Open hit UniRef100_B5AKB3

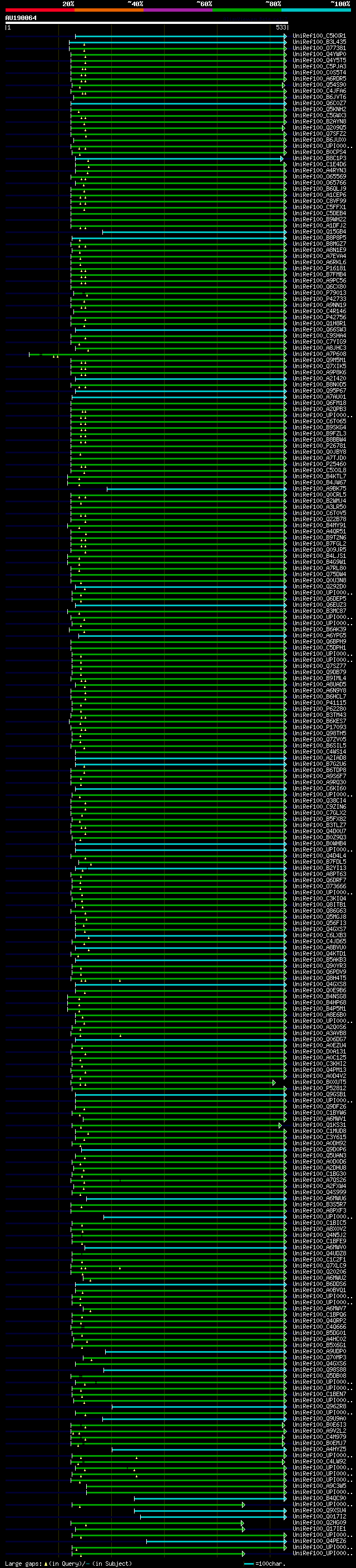click(319, 960)
